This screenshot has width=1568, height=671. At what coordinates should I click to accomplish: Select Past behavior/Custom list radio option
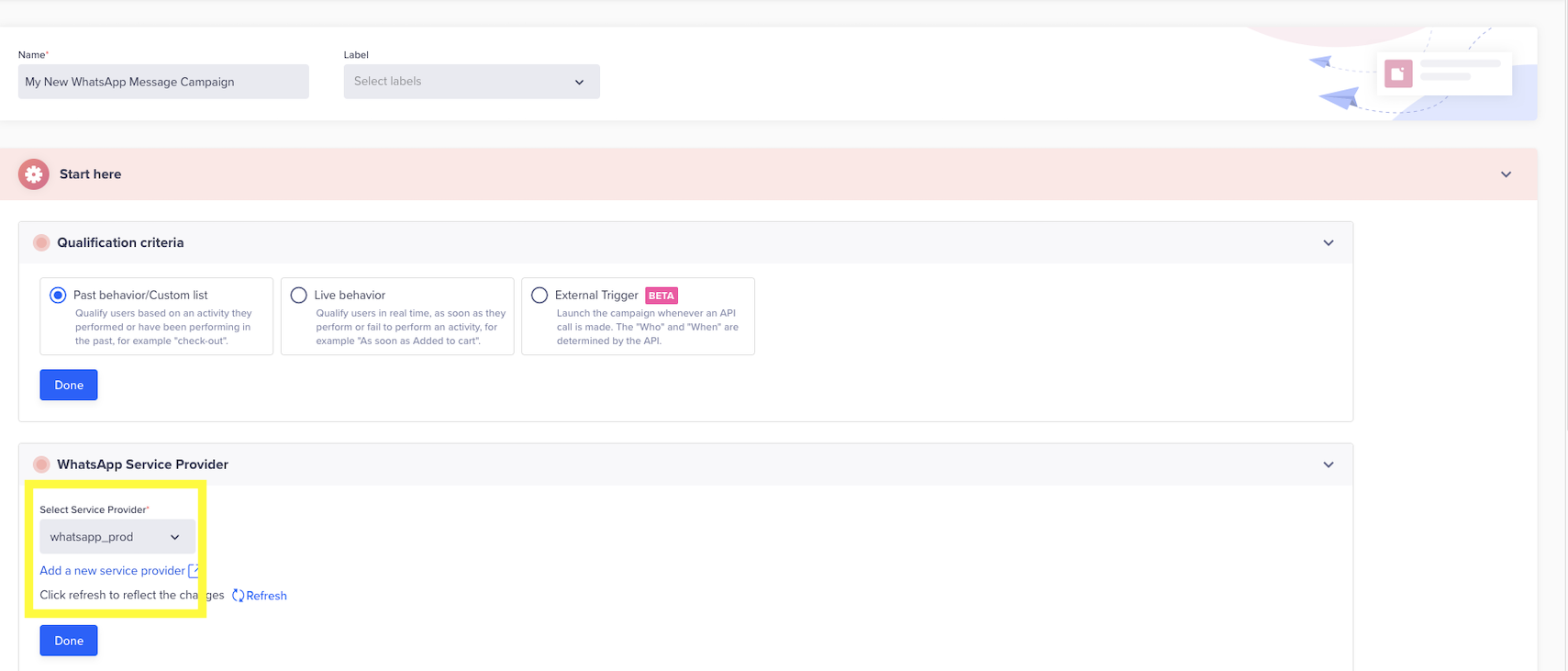pos(58,296)
